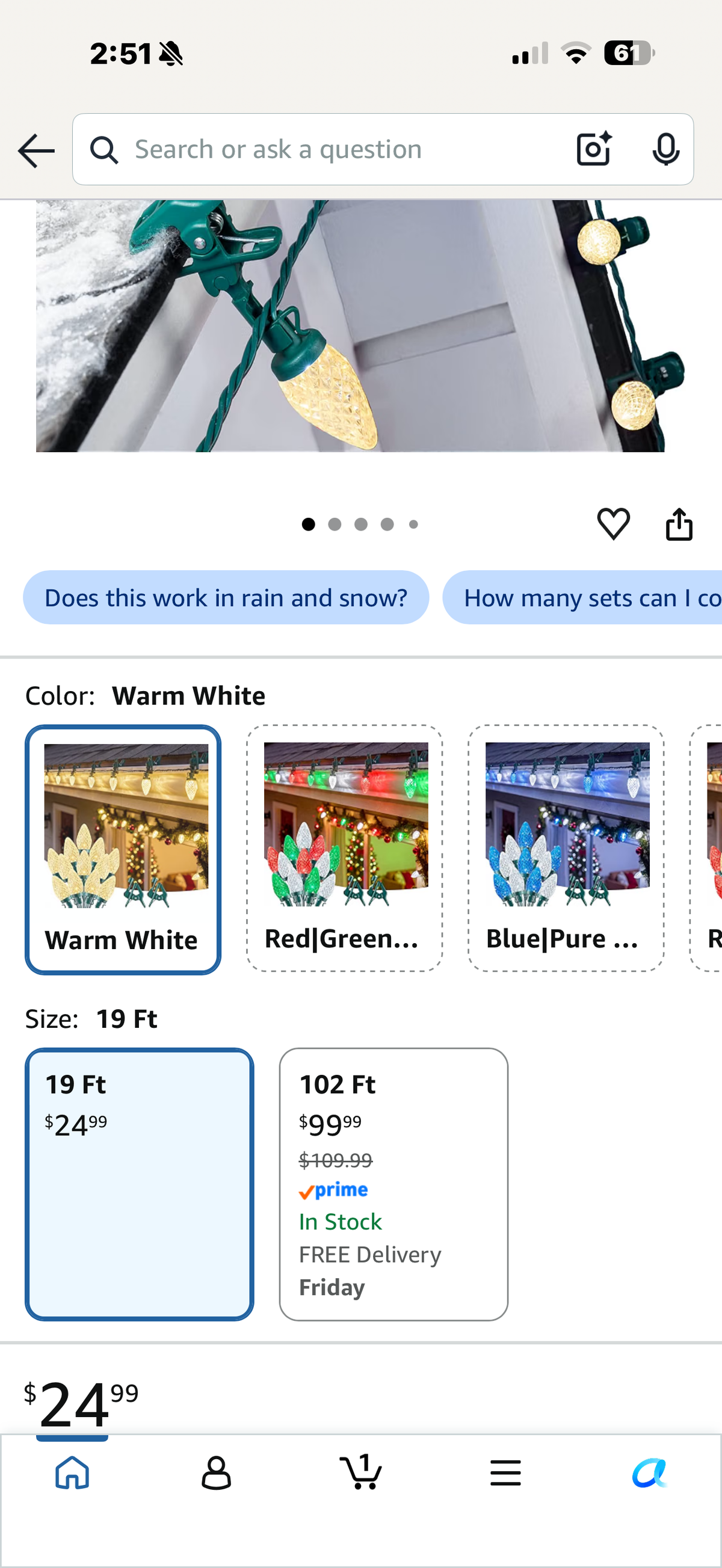Open the shopping cart icon
The width and height of the screenshot is (722, 1568).
point(361,1472)
